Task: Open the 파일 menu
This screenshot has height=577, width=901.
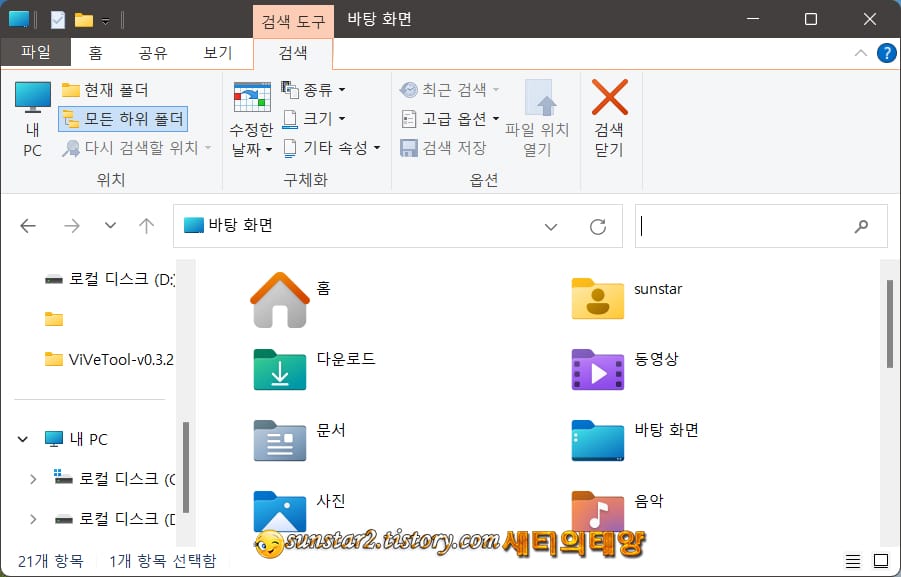Action: (36, 53)
